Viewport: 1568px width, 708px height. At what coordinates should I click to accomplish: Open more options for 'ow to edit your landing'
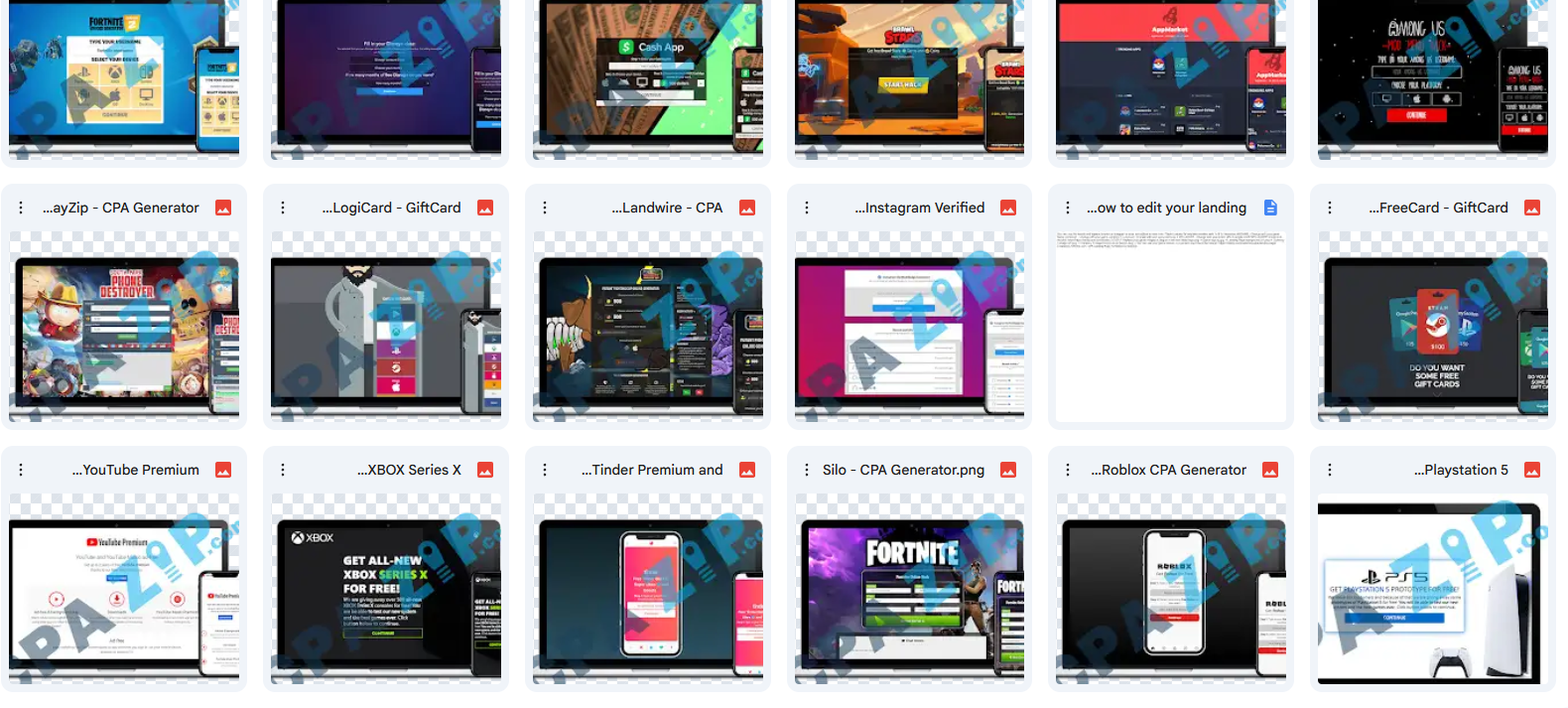point(1068,208)
